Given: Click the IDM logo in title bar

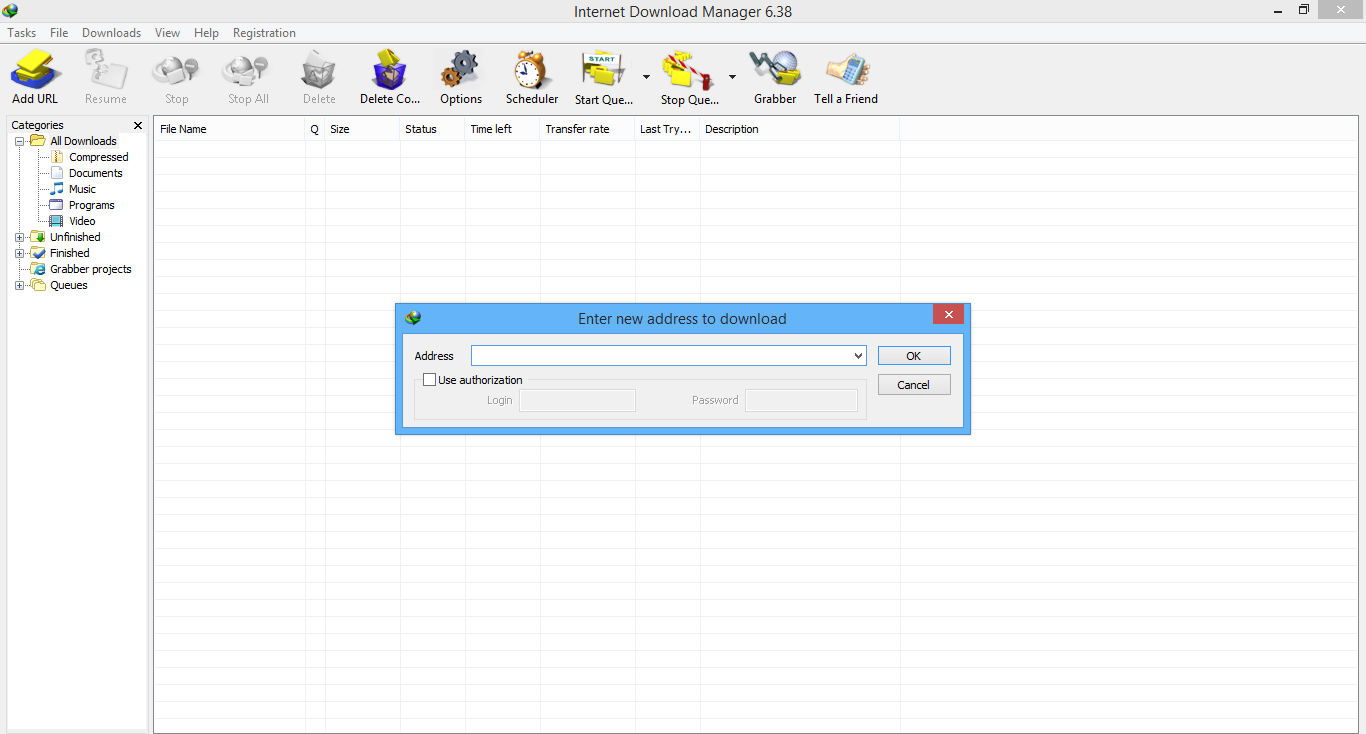Looking at the screenshot, I should point(10,11).
